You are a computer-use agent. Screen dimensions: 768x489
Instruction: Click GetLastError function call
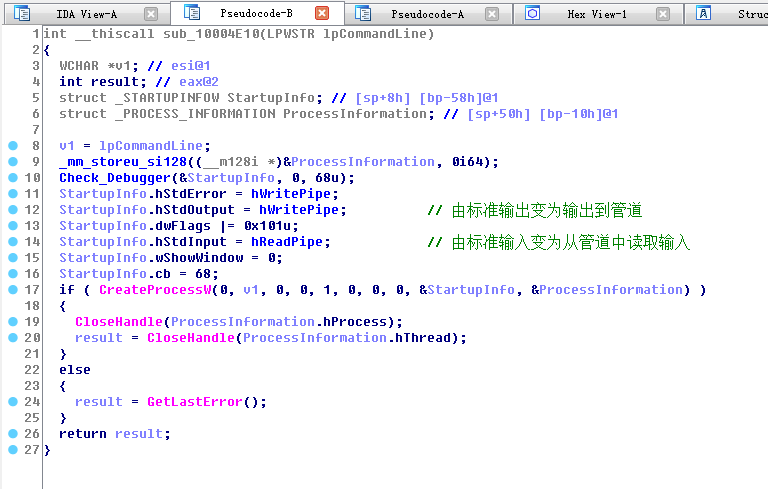click(195, 402)
